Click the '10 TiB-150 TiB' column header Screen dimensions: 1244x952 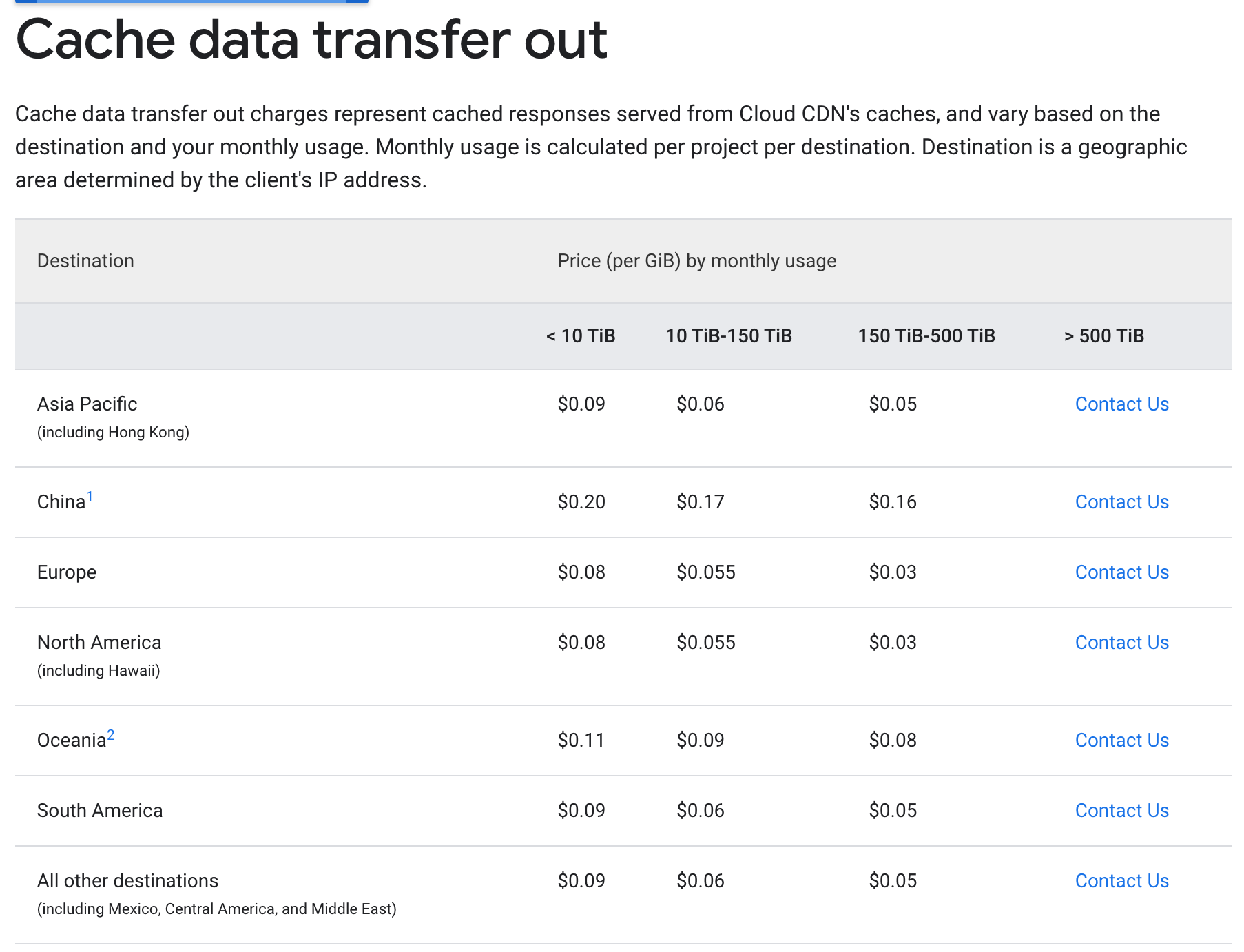click(x=729, y=336)
